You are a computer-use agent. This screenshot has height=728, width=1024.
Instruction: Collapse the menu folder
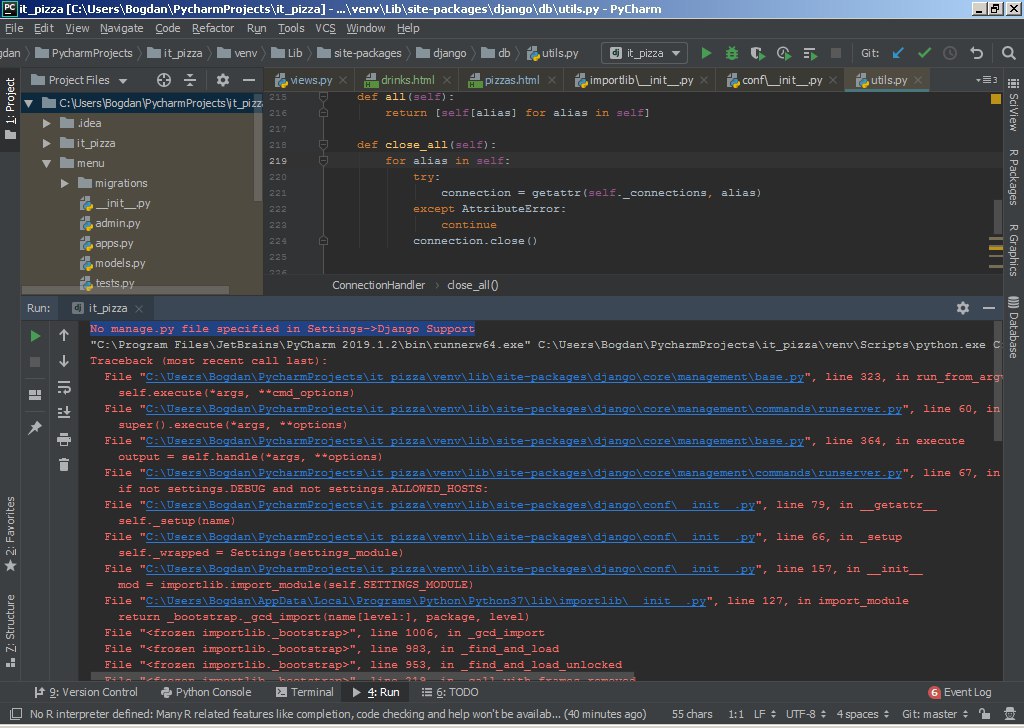[x=46, y=163]
